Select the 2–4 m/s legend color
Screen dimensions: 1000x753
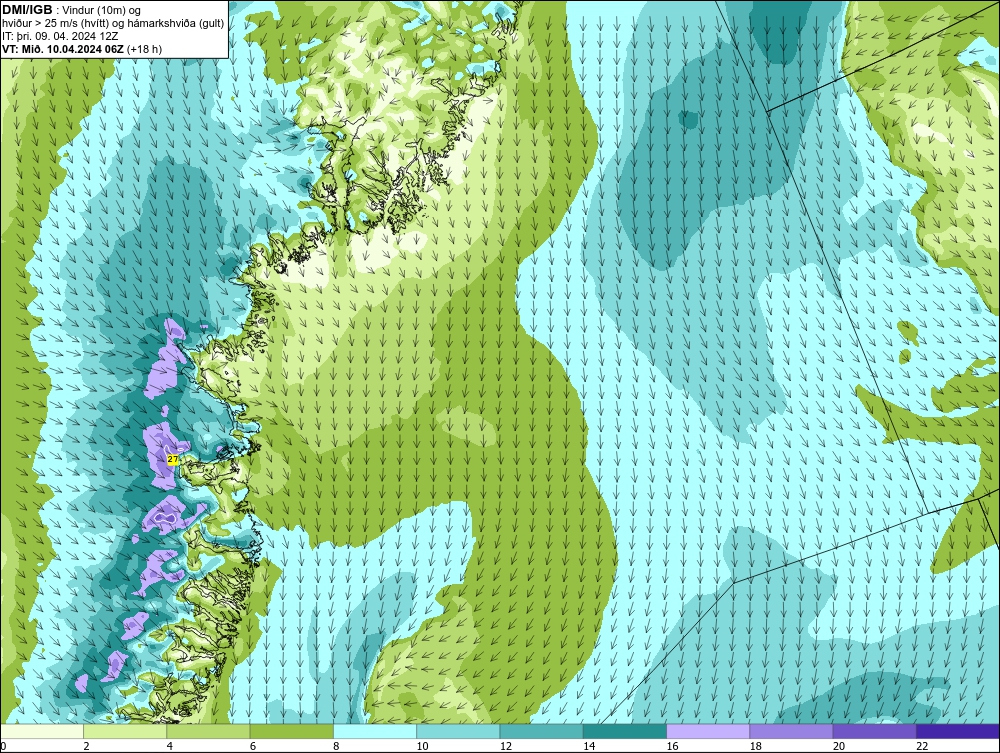click(125, 731)
